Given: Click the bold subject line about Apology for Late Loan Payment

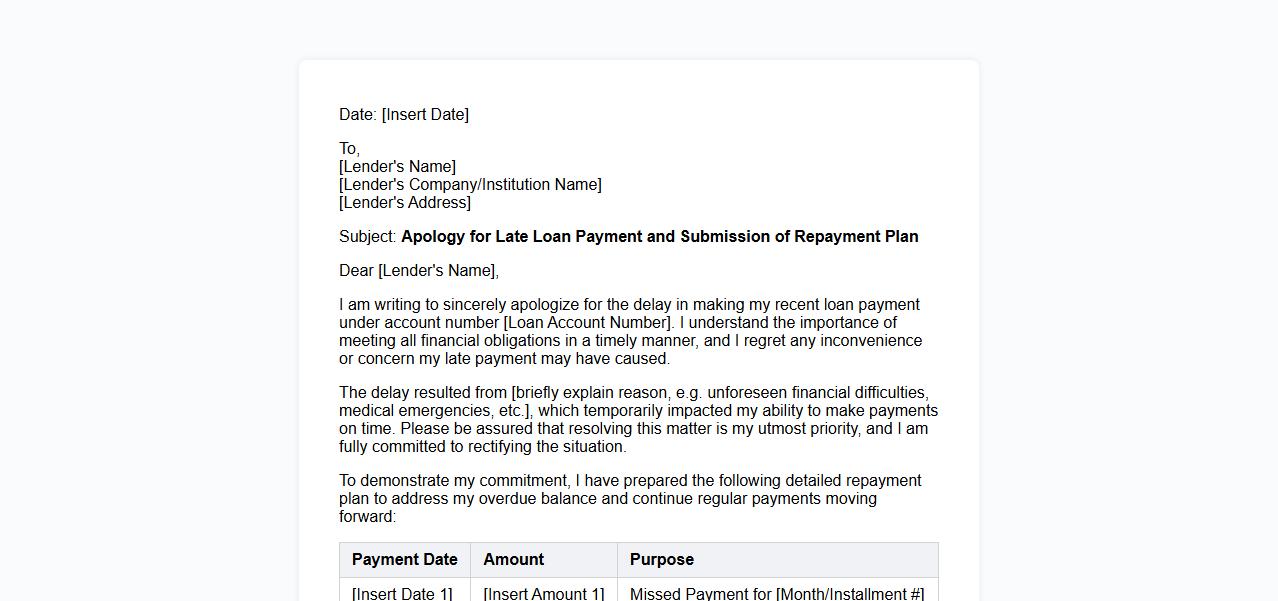Looking at the screenshot, I should point(659,237).
